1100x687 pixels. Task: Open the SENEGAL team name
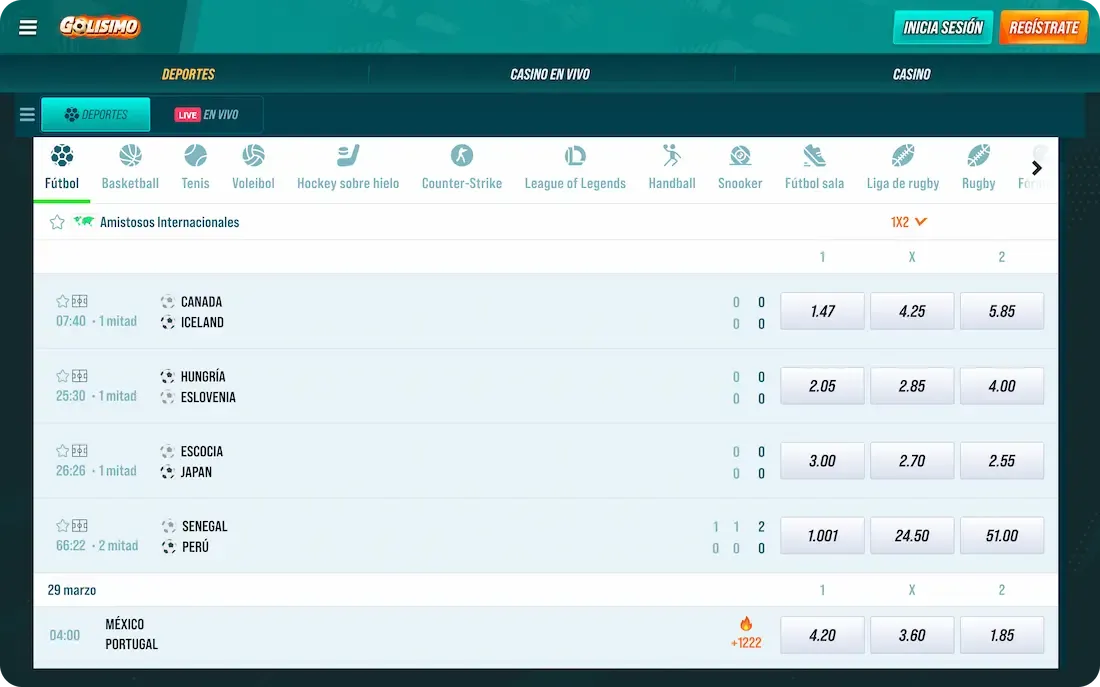[205, 526]
